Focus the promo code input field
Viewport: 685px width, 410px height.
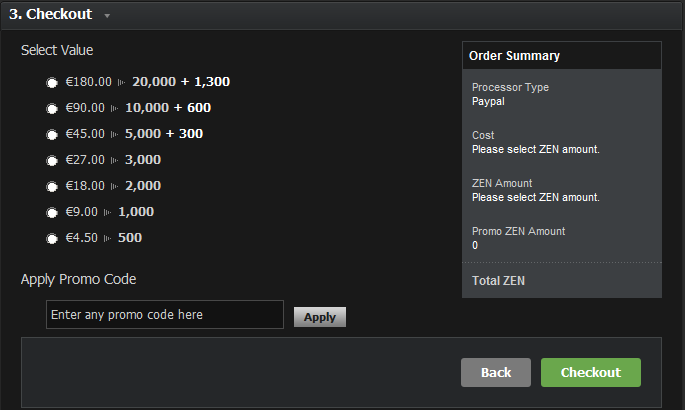(164, 315)
